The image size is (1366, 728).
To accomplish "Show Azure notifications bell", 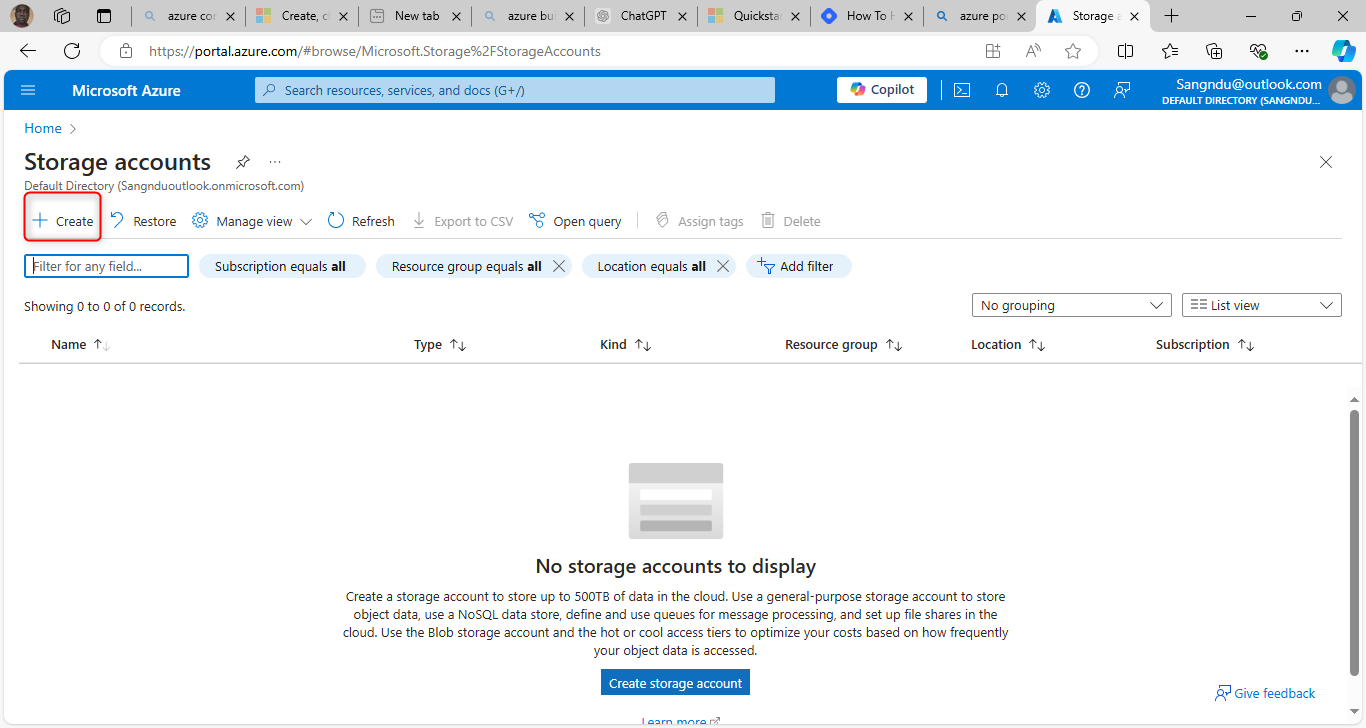I will (x=1002, y=90).
